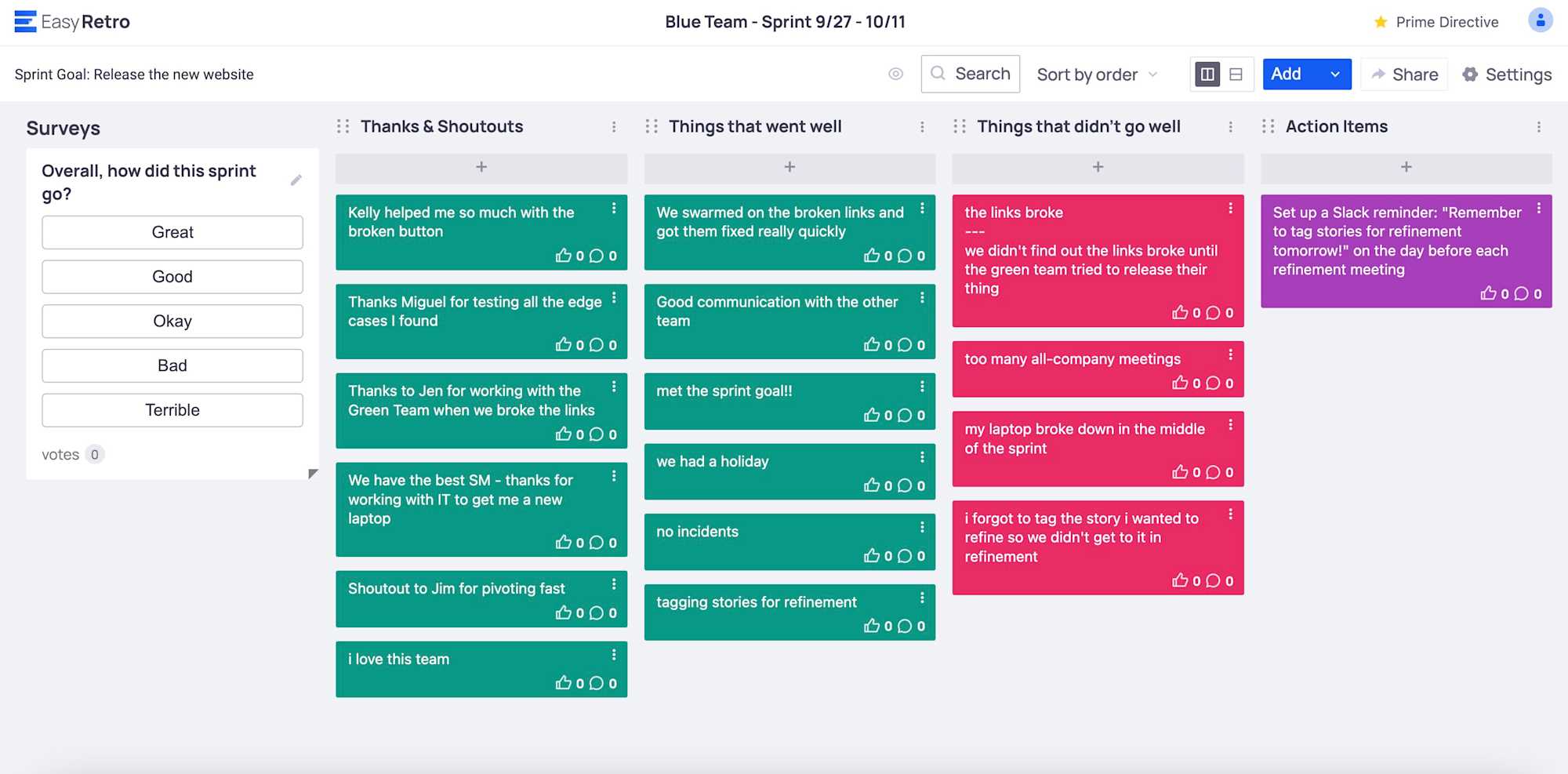
Task: Click the Prime Directive star icon
Action: (1380, 21)
